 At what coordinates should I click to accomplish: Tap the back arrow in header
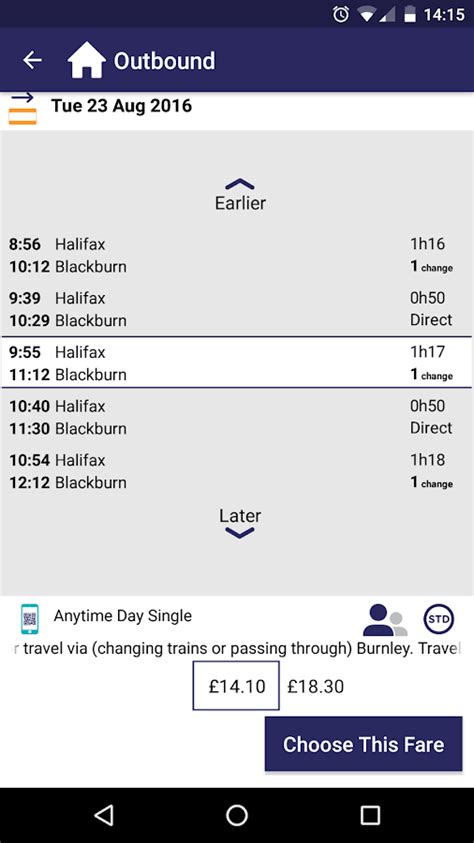32,60
